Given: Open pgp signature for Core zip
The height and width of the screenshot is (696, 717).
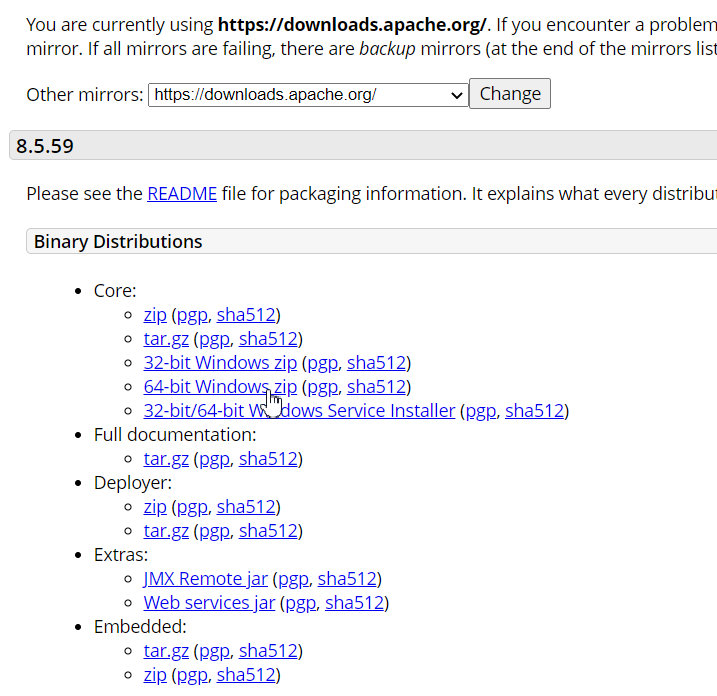Looking at the screenshot, I should click(x=192, y=315).
